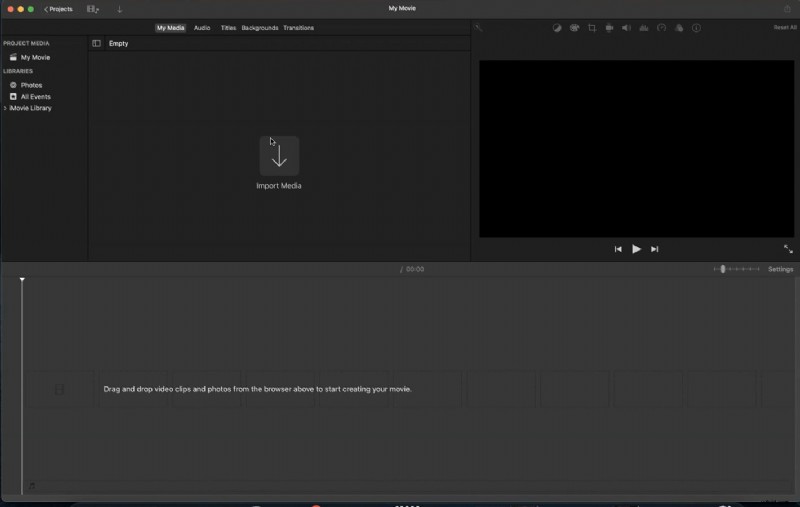Viewport: 800px width, 507px height.
Task: Switch to the My Media tab
Action: (170, 28)
